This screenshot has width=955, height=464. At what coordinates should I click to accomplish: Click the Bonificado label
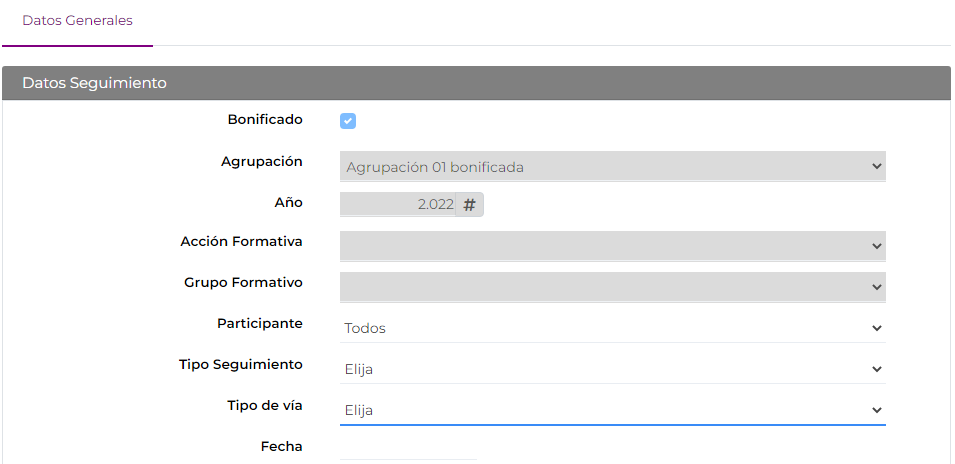tap(265, 120)
